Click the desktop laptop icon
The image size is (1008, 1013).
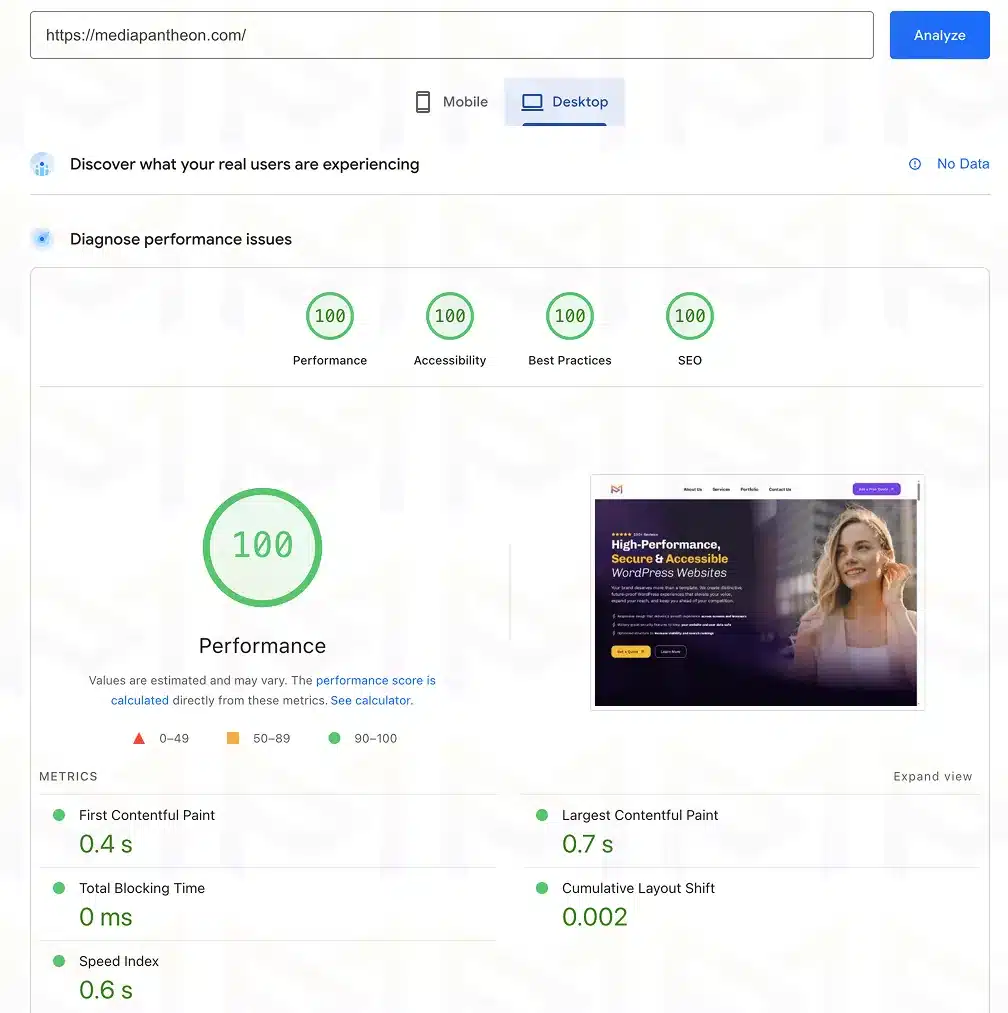click(x=532, y=102)
